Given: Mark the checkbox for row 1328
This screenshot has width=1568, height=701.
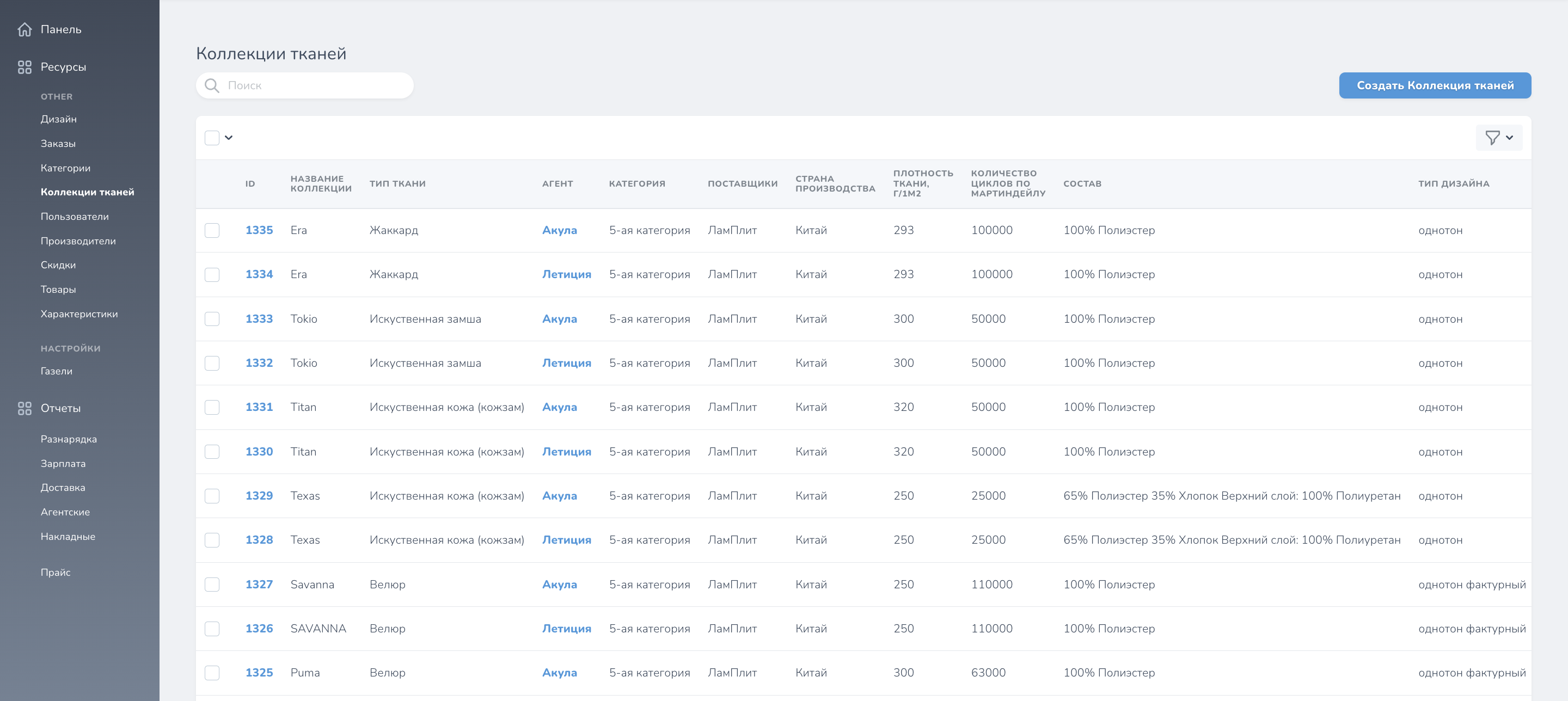Looking at the screenshot, I should coord(212,540).
